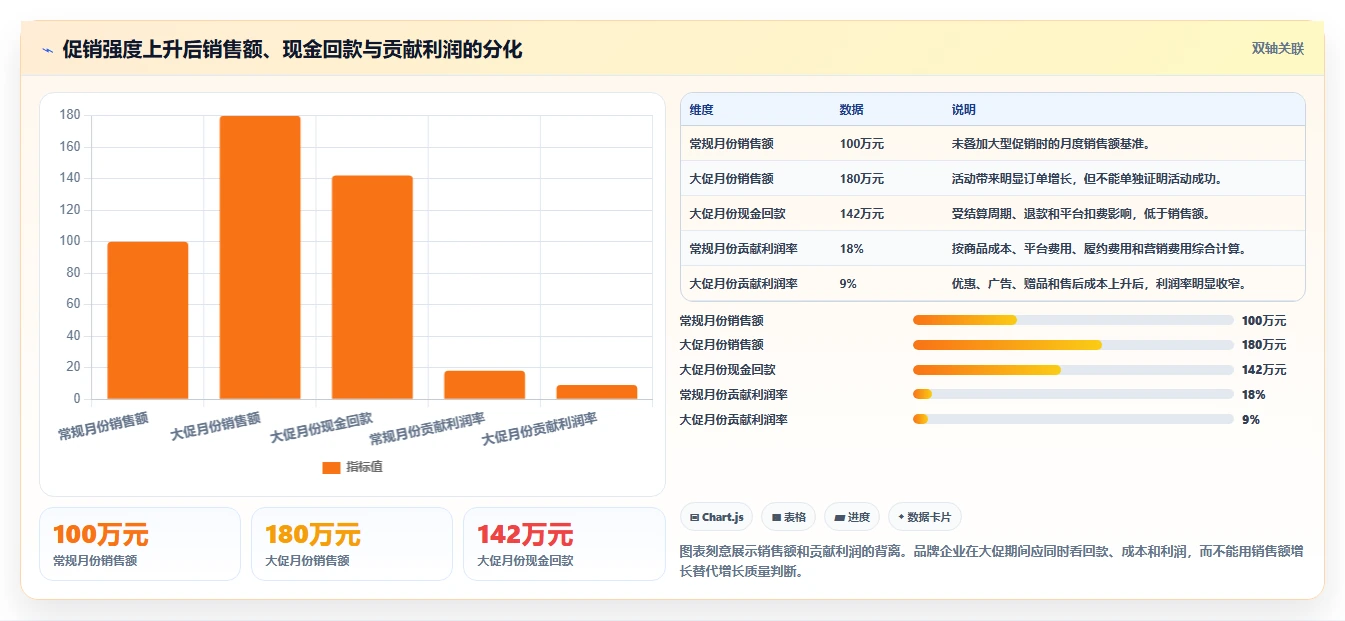Viewport: 1345px width, 621px height.
Task: Click the 大促月份现金回款 progress bar
Action: [x=1073, y=369]
